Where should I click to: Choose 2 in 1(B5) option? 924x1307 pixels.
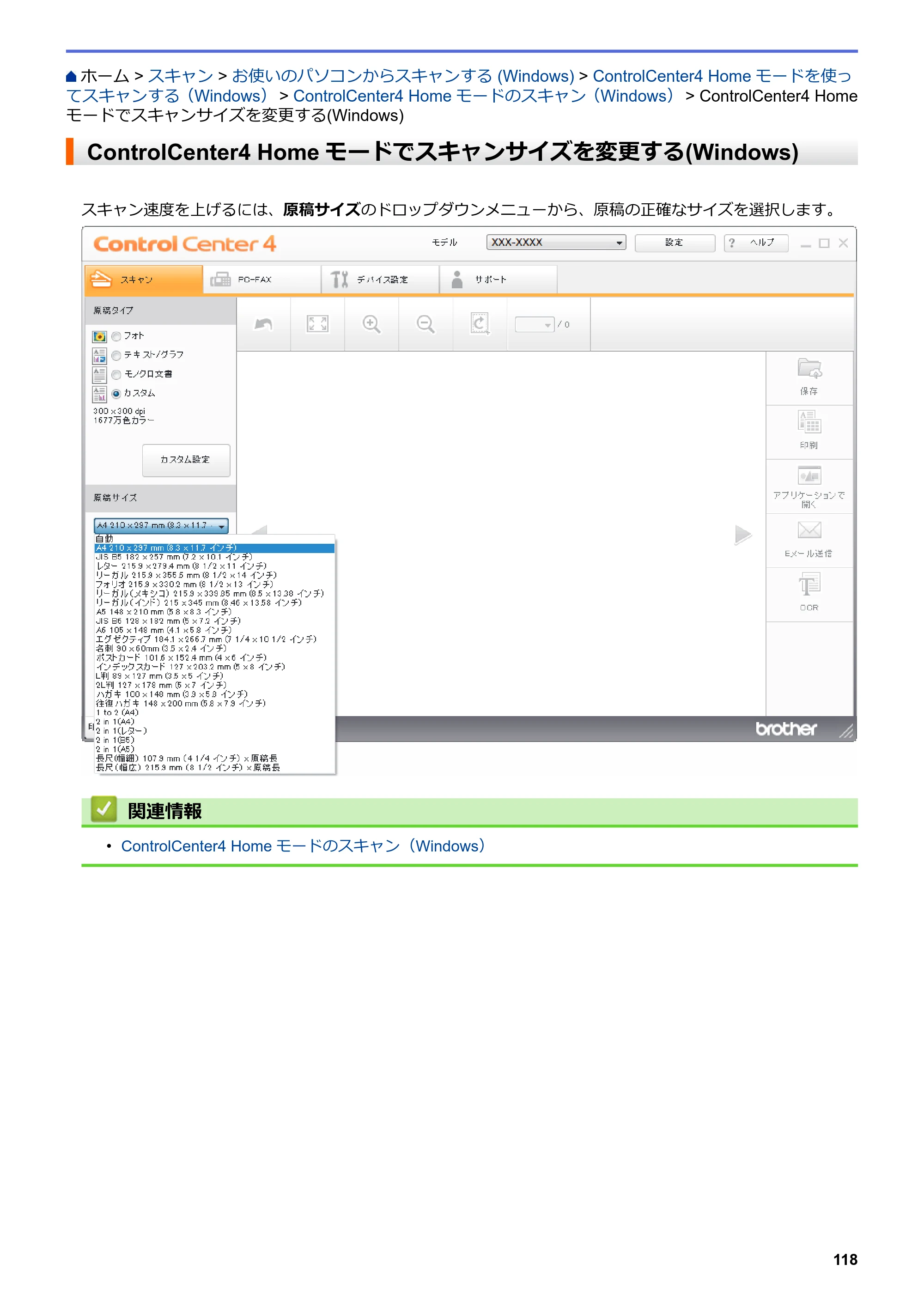[214, 741]
